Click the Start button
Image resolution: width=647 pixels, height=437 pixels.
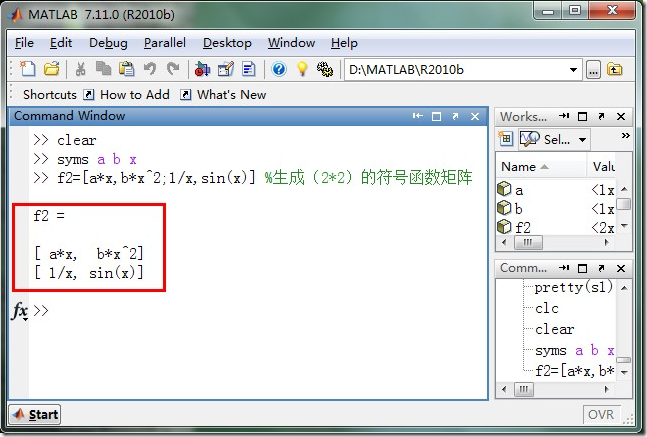35,414
